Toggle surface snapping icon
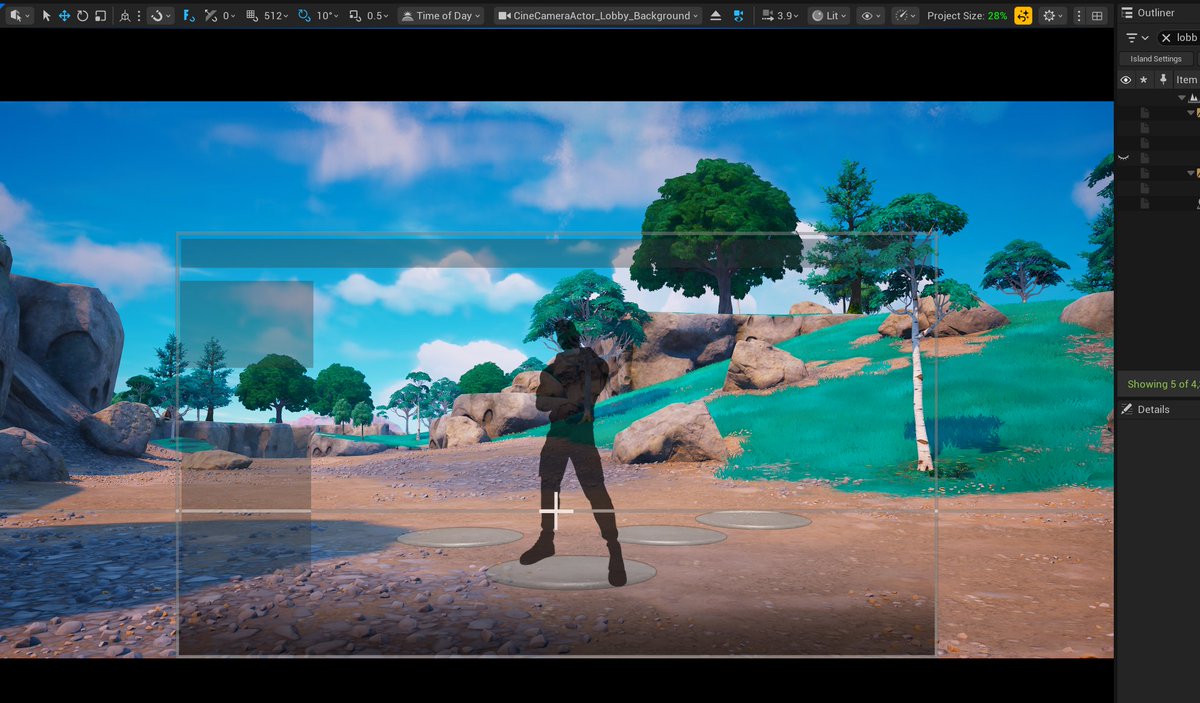 (189, 16)
